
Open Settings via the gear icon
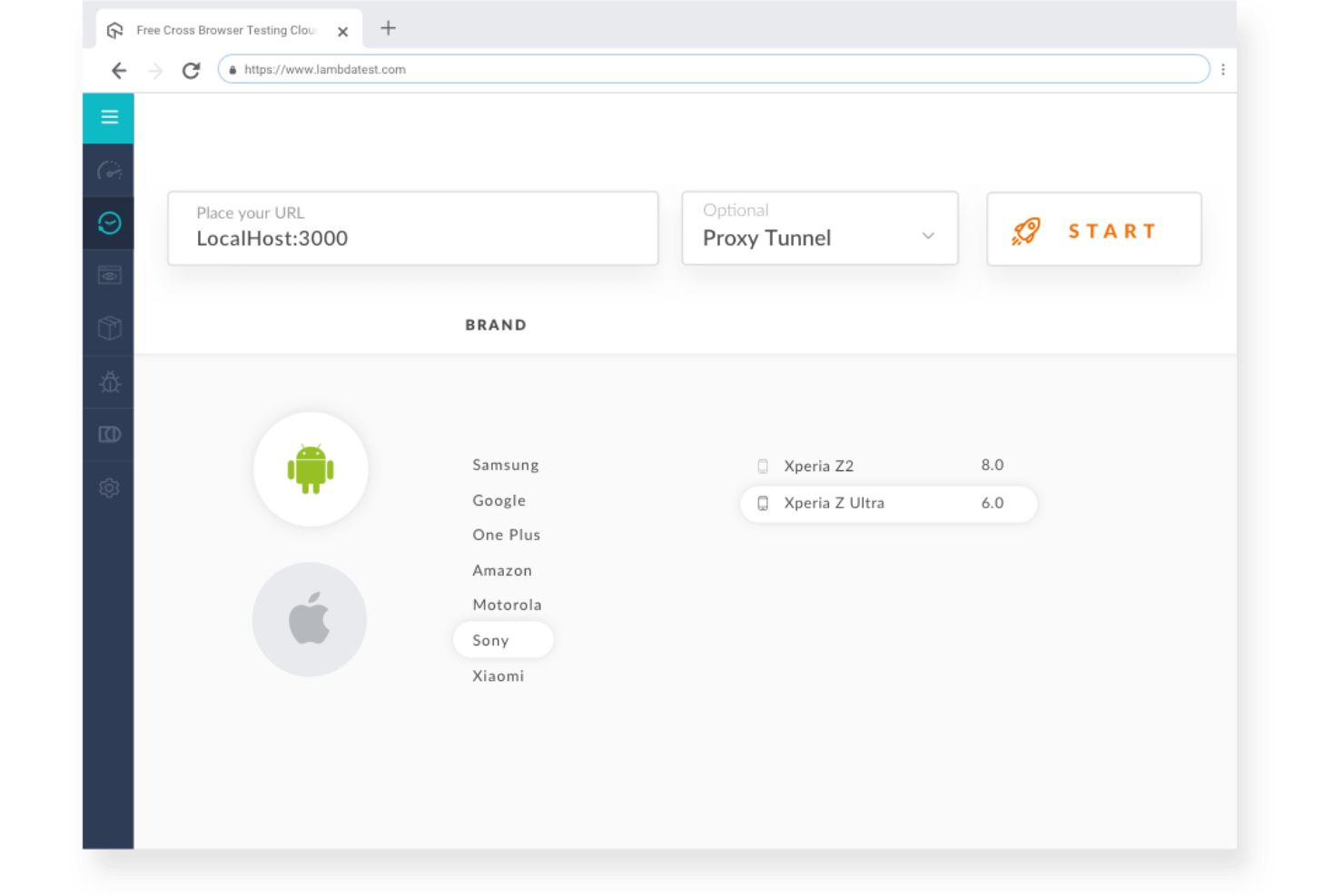point(108,487)
